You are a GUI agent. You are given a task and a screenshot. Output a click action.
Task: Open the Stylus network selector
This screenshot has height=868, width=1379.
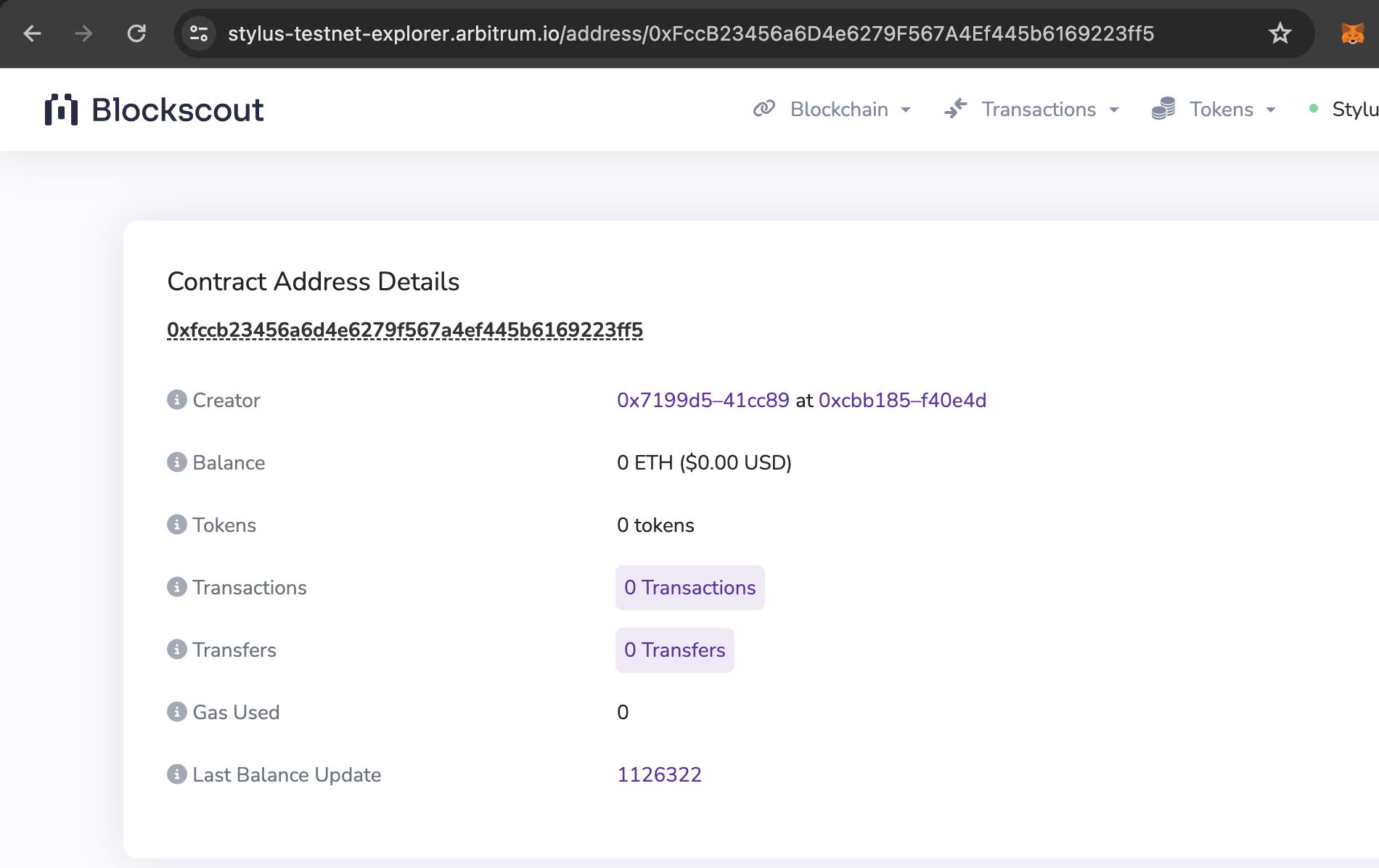[1343, 109]
